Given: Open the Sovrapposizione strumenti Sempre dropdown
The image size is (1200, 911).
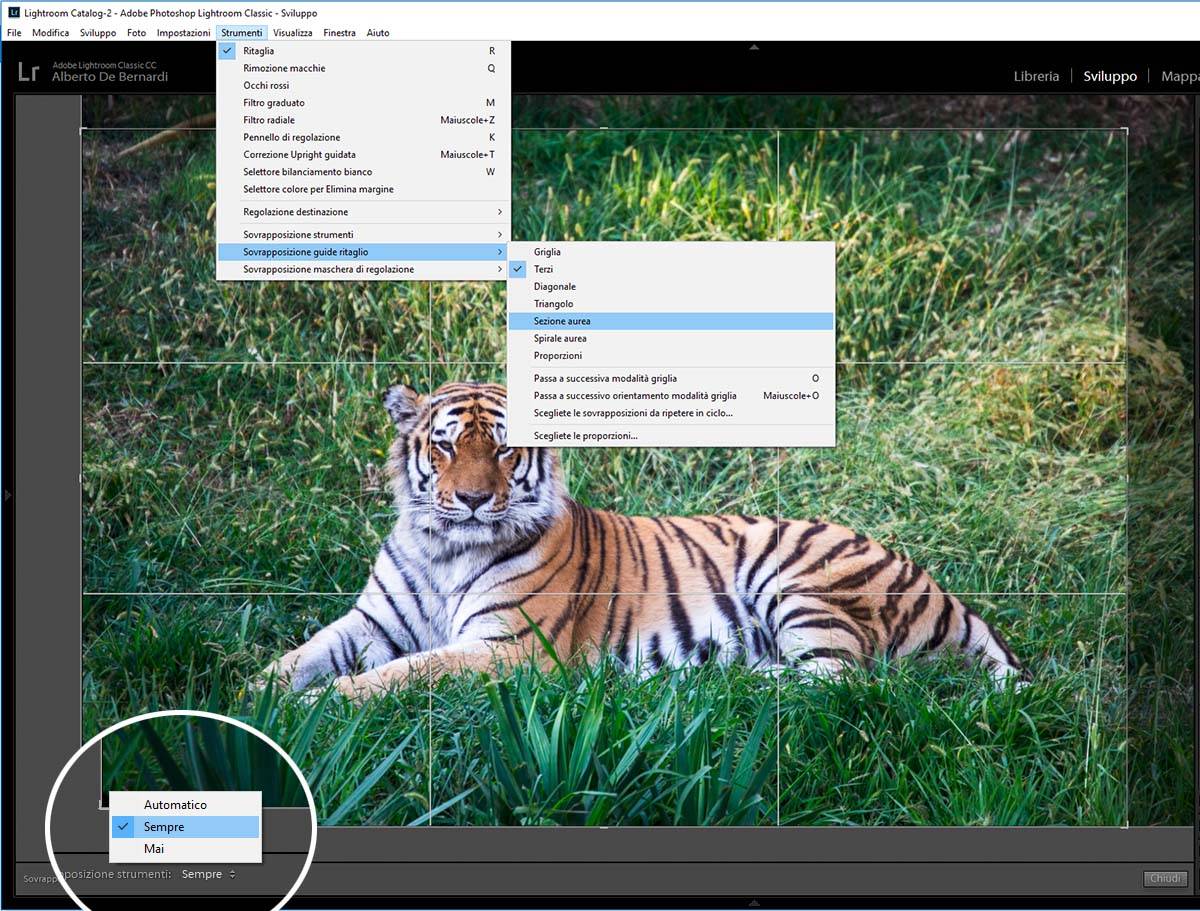Looking at the screenshot, I should tap(208, 874).
